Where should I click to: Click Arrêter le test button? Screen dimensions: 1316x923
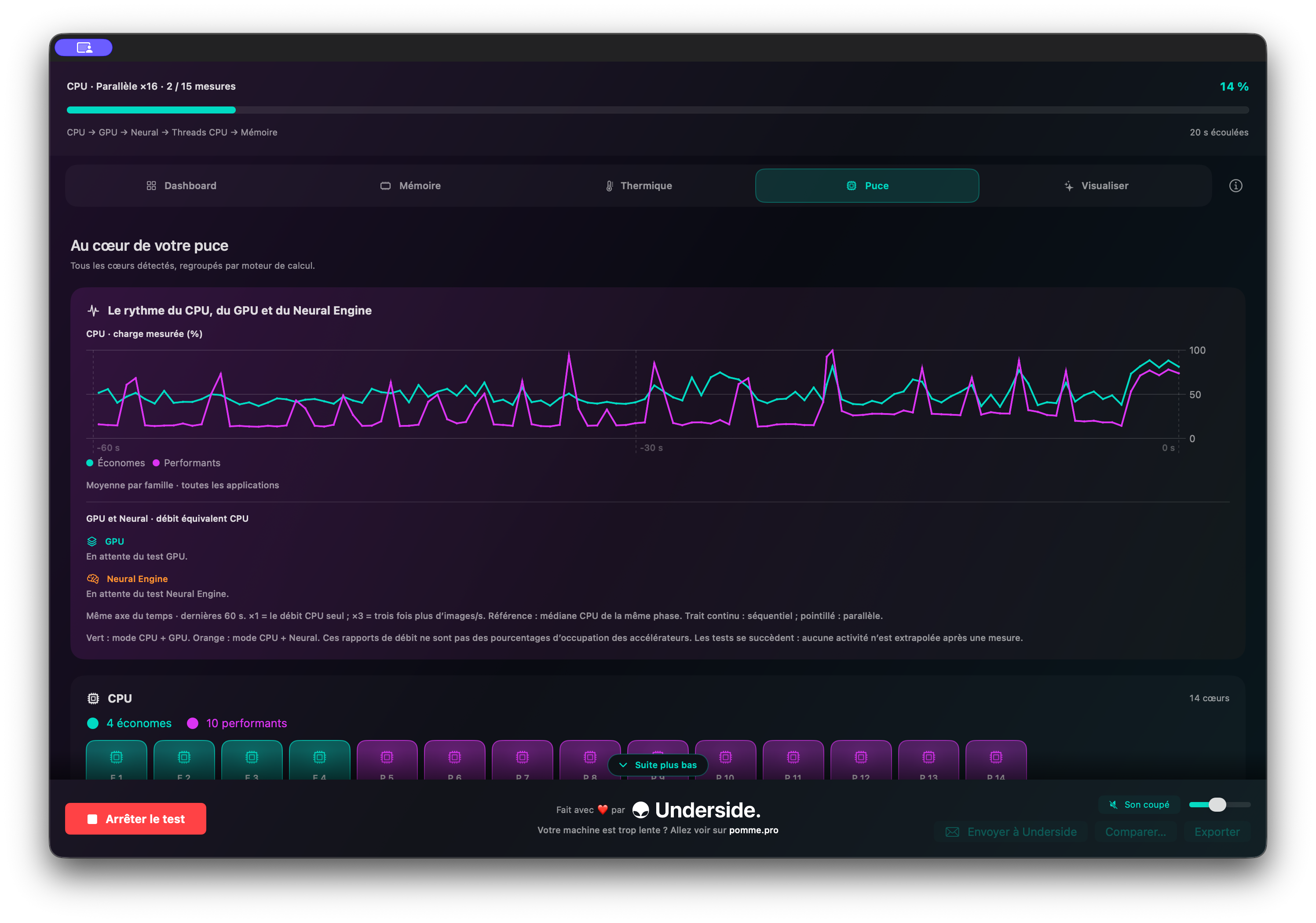coord(136,819)
